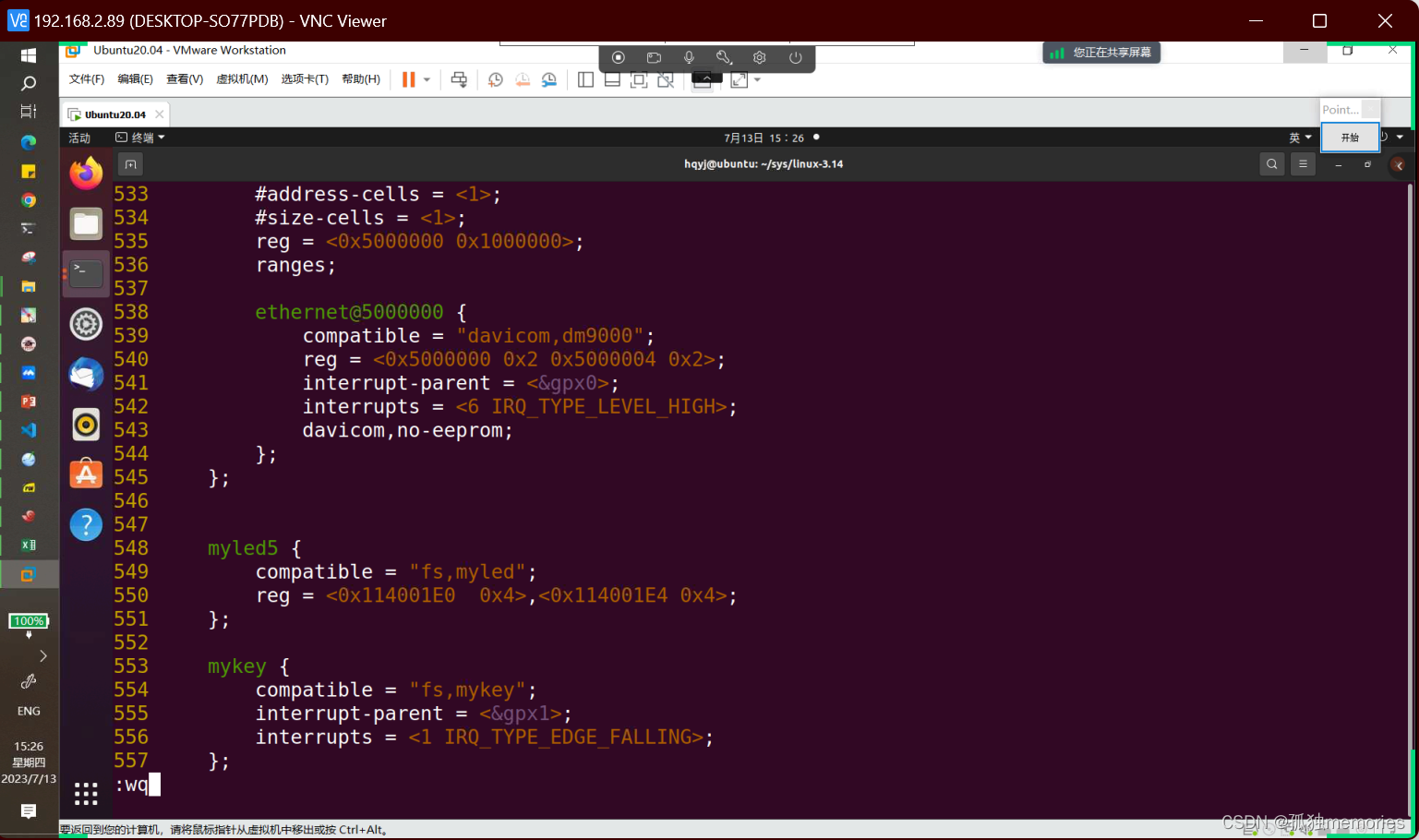Click the 活动 activities button
The height and width of the screenshot is (840, 1419).
[x=79, y=138]
